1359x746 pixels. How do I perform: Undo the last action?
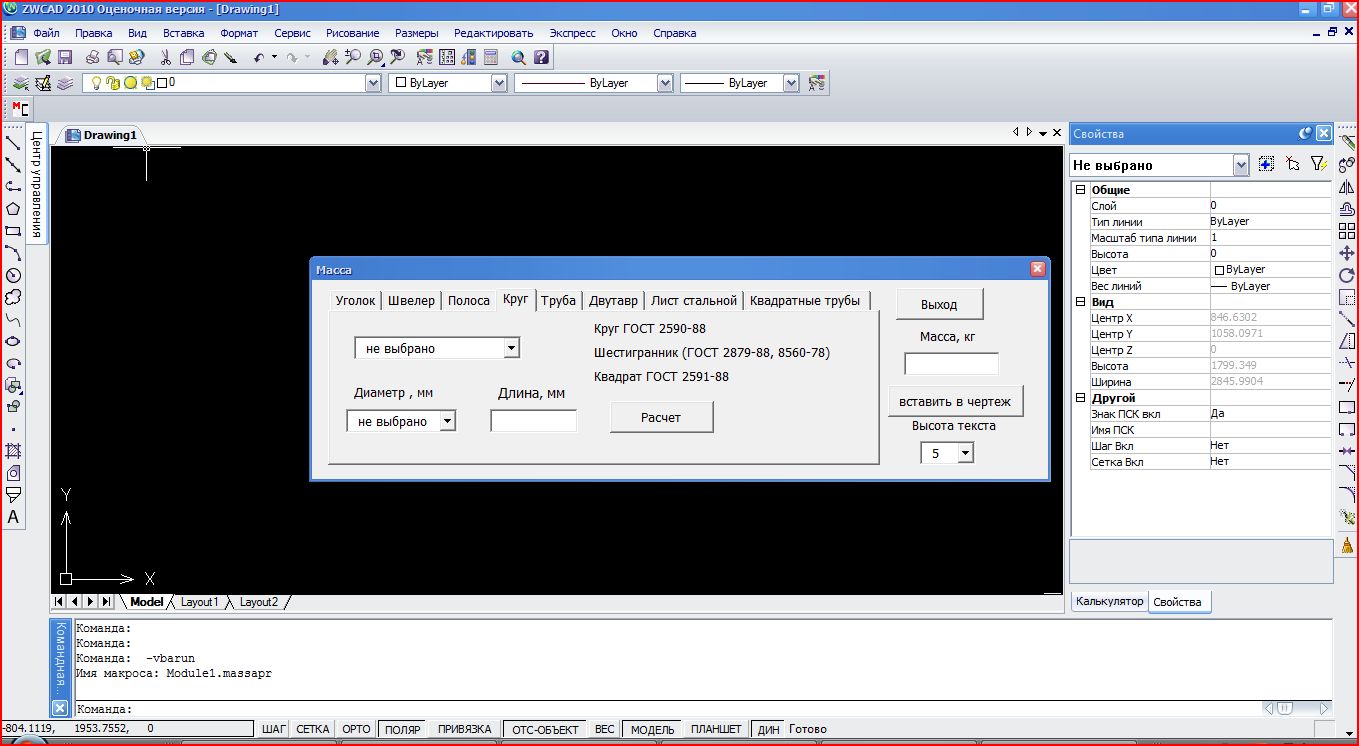259,58
